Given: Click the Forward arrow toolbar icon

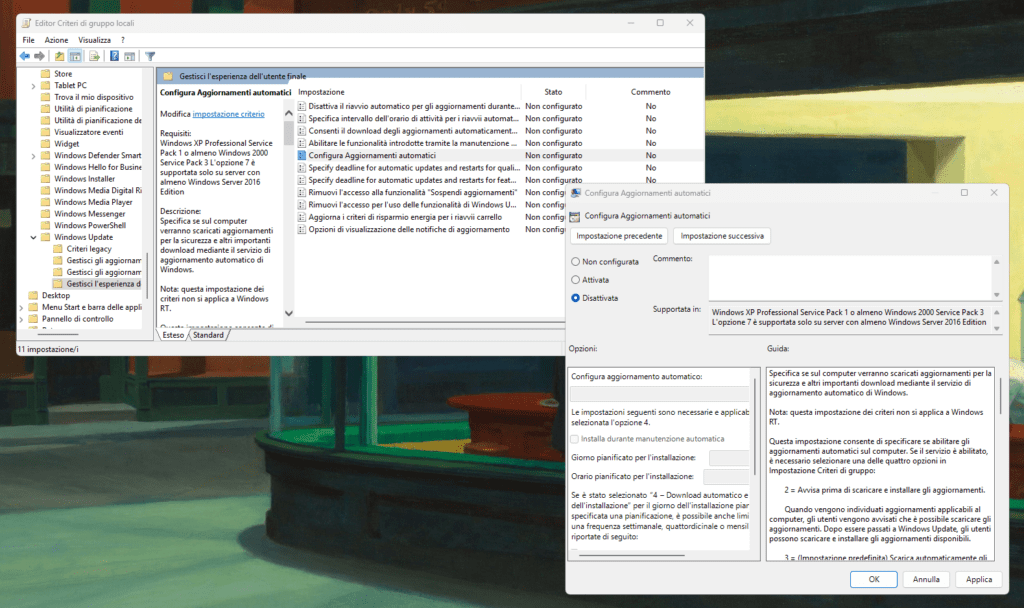Looking at the screenshot, I should pos(40,56).
